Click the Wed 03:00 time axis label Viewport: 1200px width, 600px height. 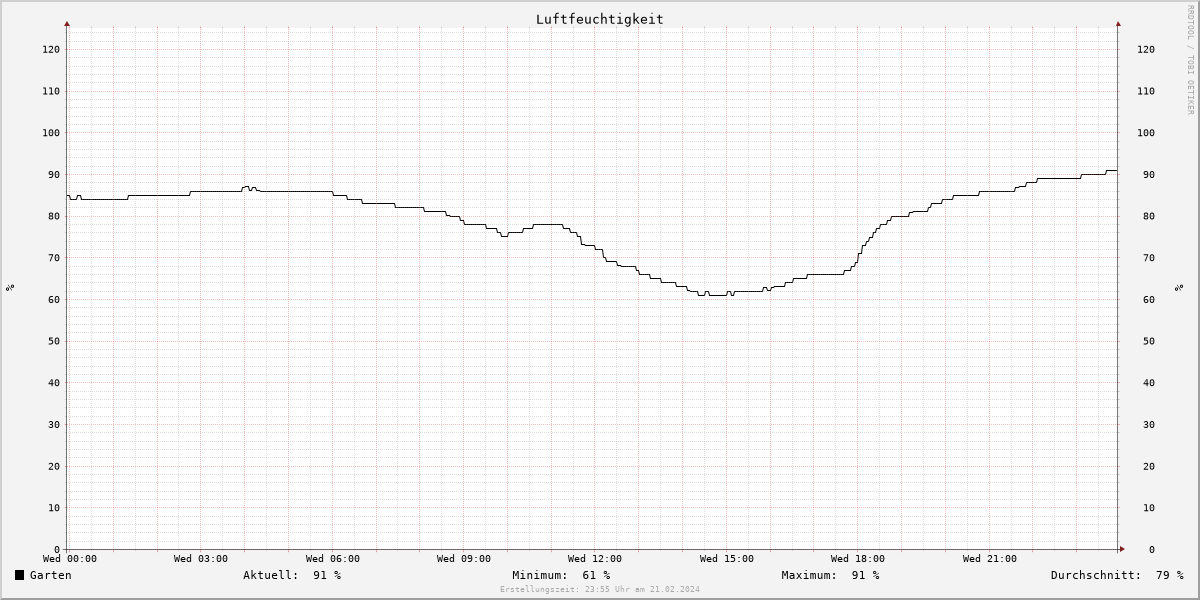pos(201,559)
